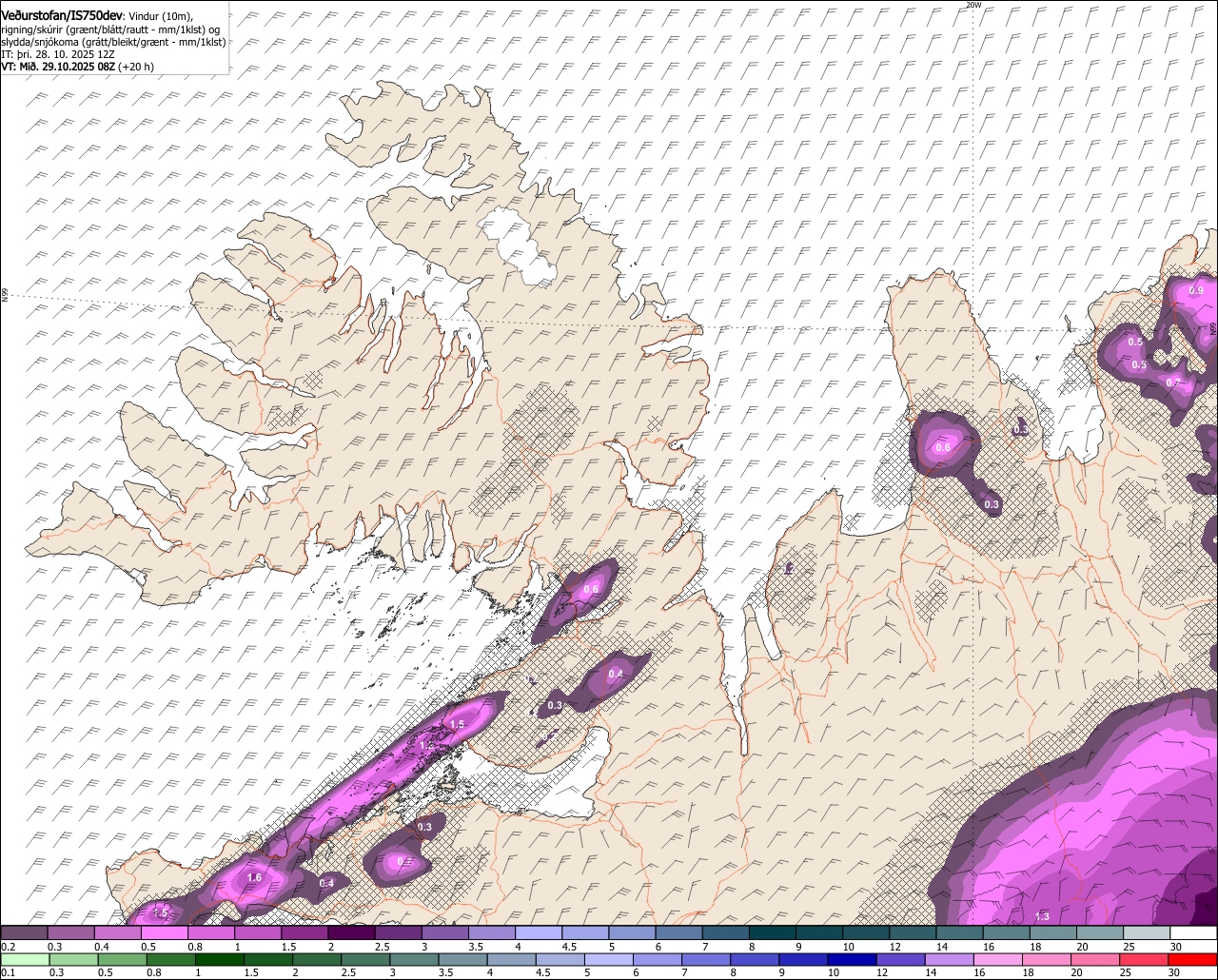Image resolution: width=1218 pixels, height=980 pixels.
Task: Pick upper legend swatch between 4 and 4.5
Action: [x=539, y=933]
